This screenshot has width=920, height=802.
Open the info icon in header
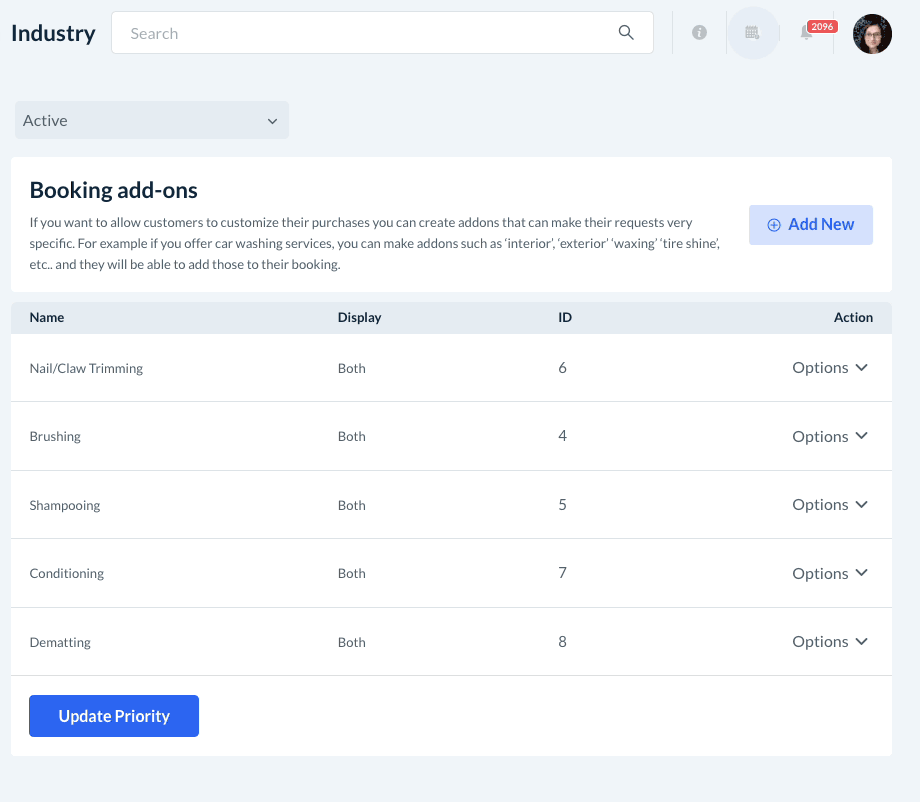pos(699,33)
